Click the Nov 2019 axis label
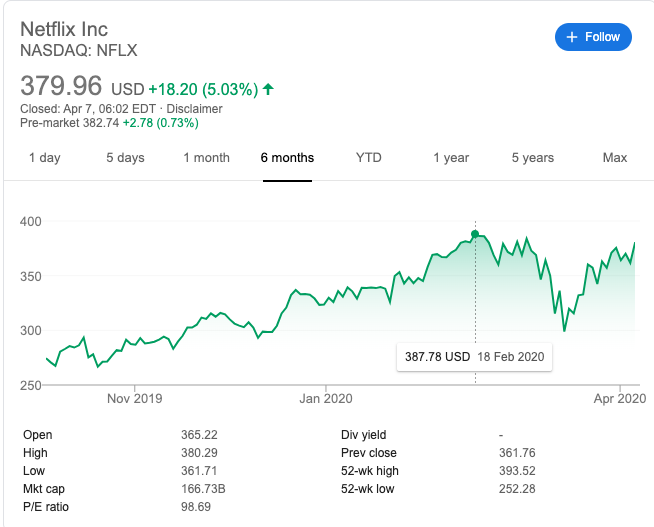The width and height of the screenshot is (654, 527). click(x=134, y=398)
